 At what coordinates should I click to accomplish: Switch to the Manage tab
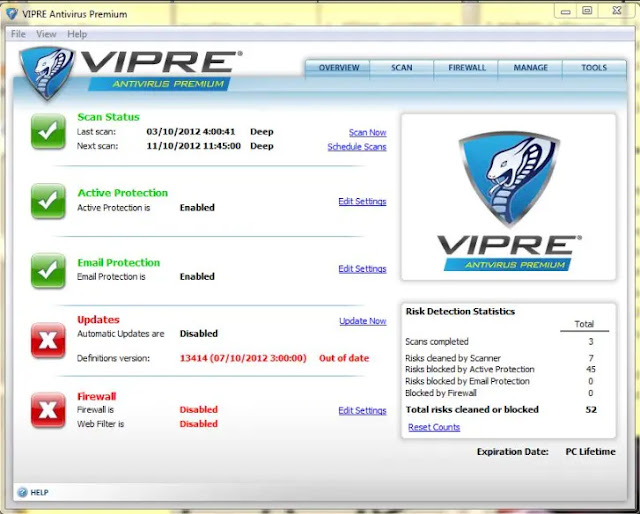[531, 68]
